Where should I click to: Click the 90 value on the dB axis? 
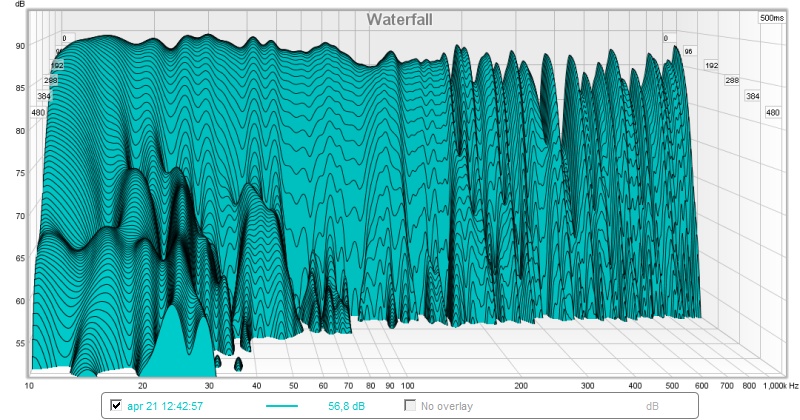pyautogui.click(x=20, y=46)
